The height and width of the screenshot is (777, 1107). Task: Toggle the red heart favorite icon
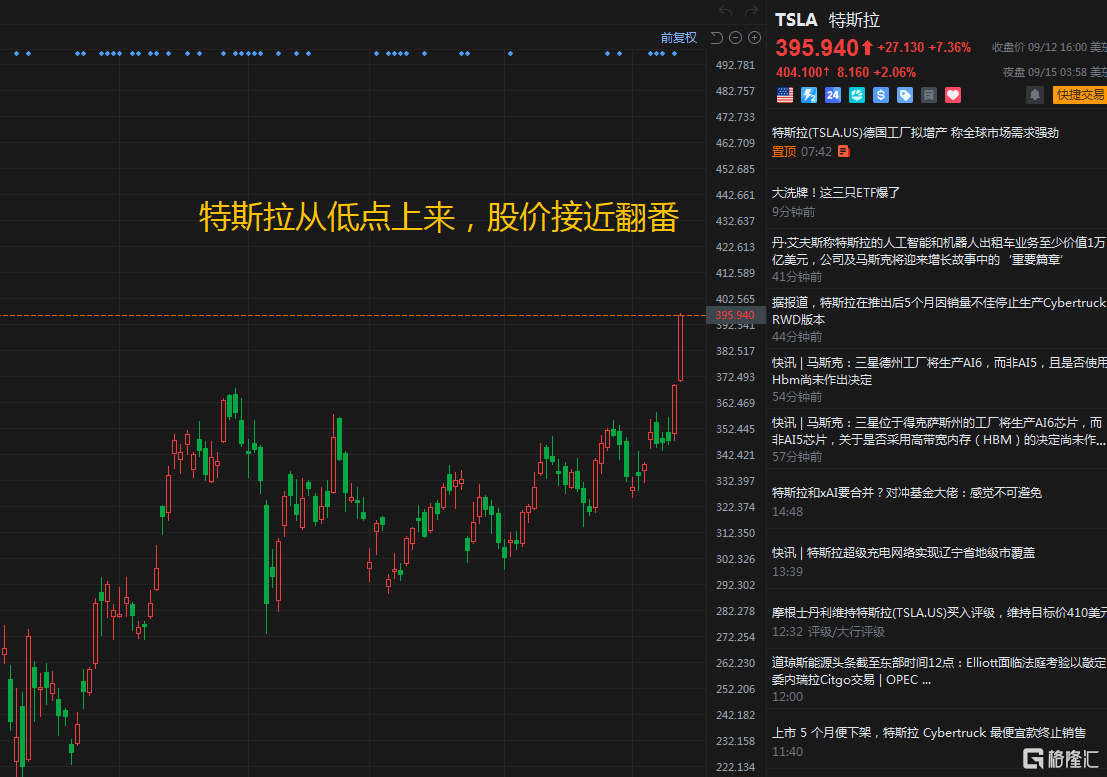click(x=953, y=95)
